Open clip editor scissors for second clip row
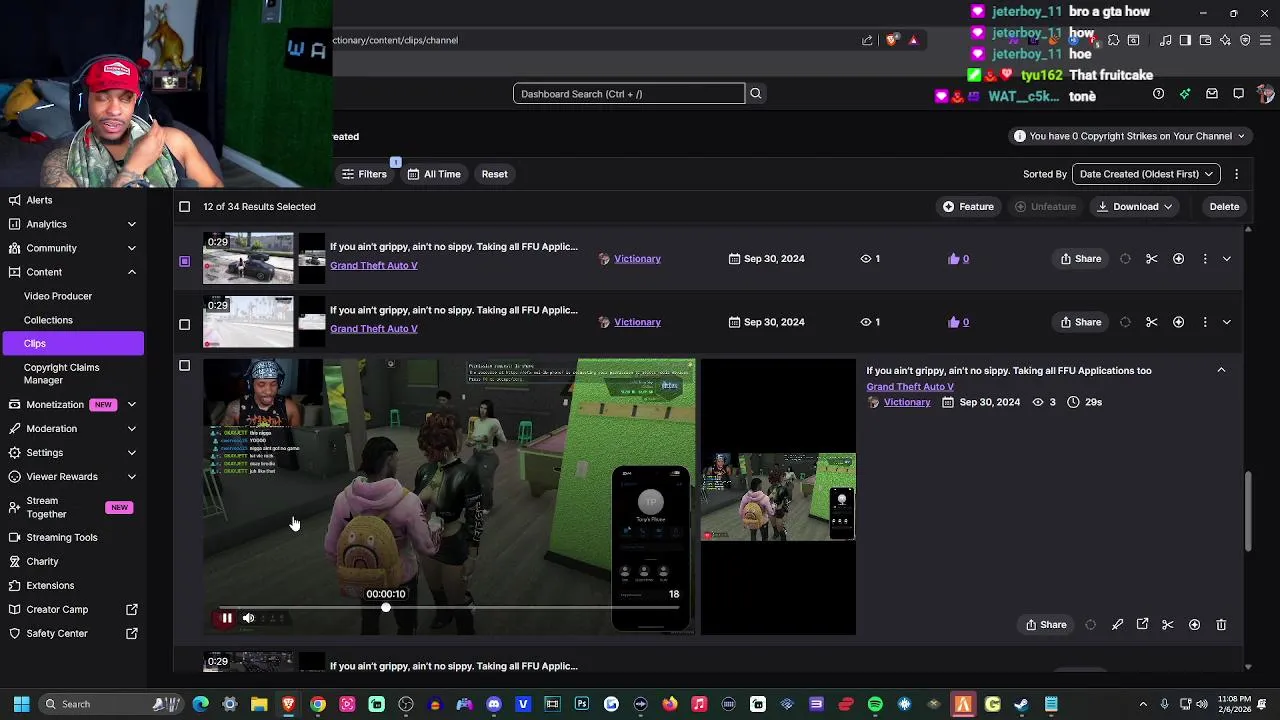The width and height of the screenshot is (1280, 720). [x=1152, y=322]
